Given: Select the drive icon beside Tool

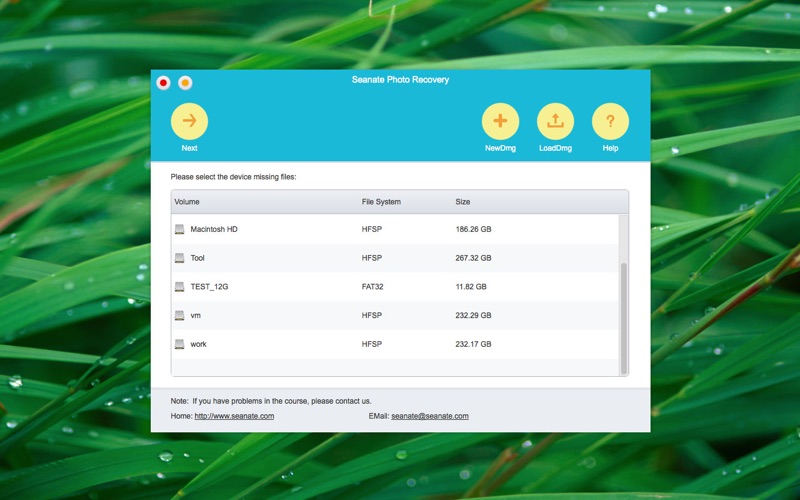Looking at the screenshot, I should [180, 258].
